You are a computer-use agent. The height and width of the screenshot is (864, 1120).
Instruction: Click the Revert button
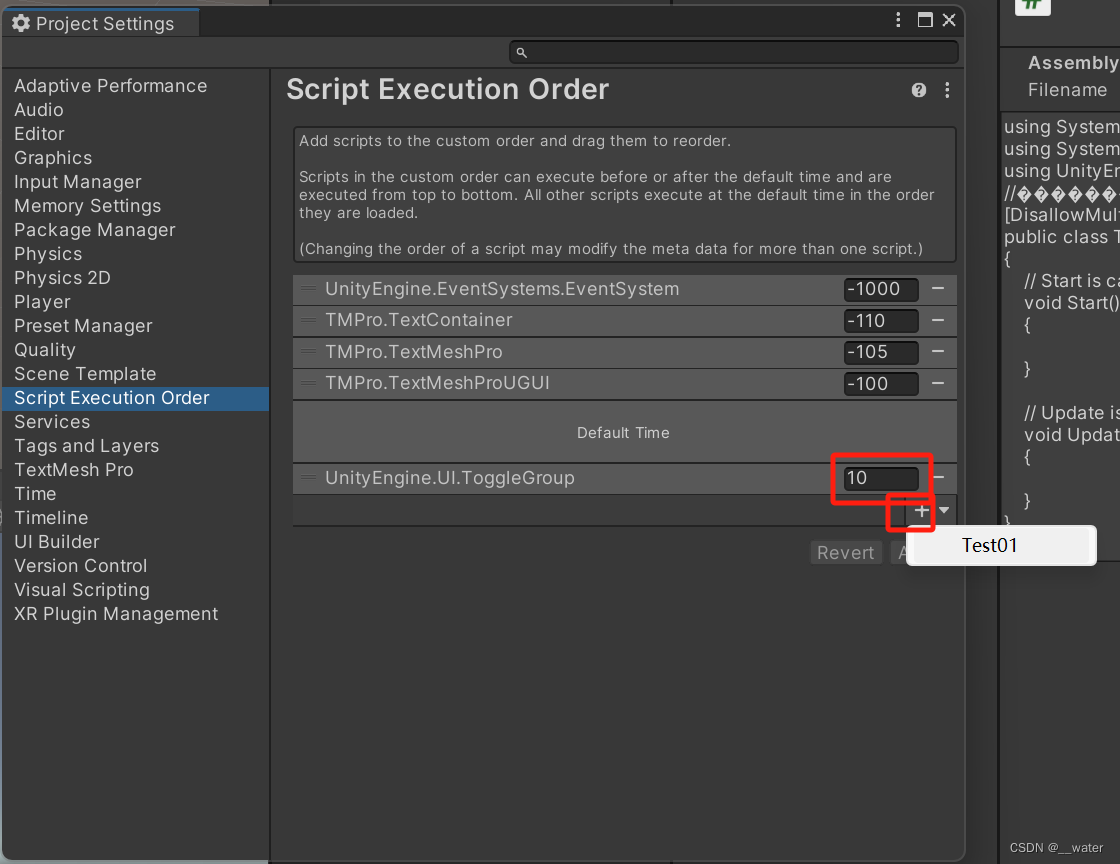coord(845,552)
